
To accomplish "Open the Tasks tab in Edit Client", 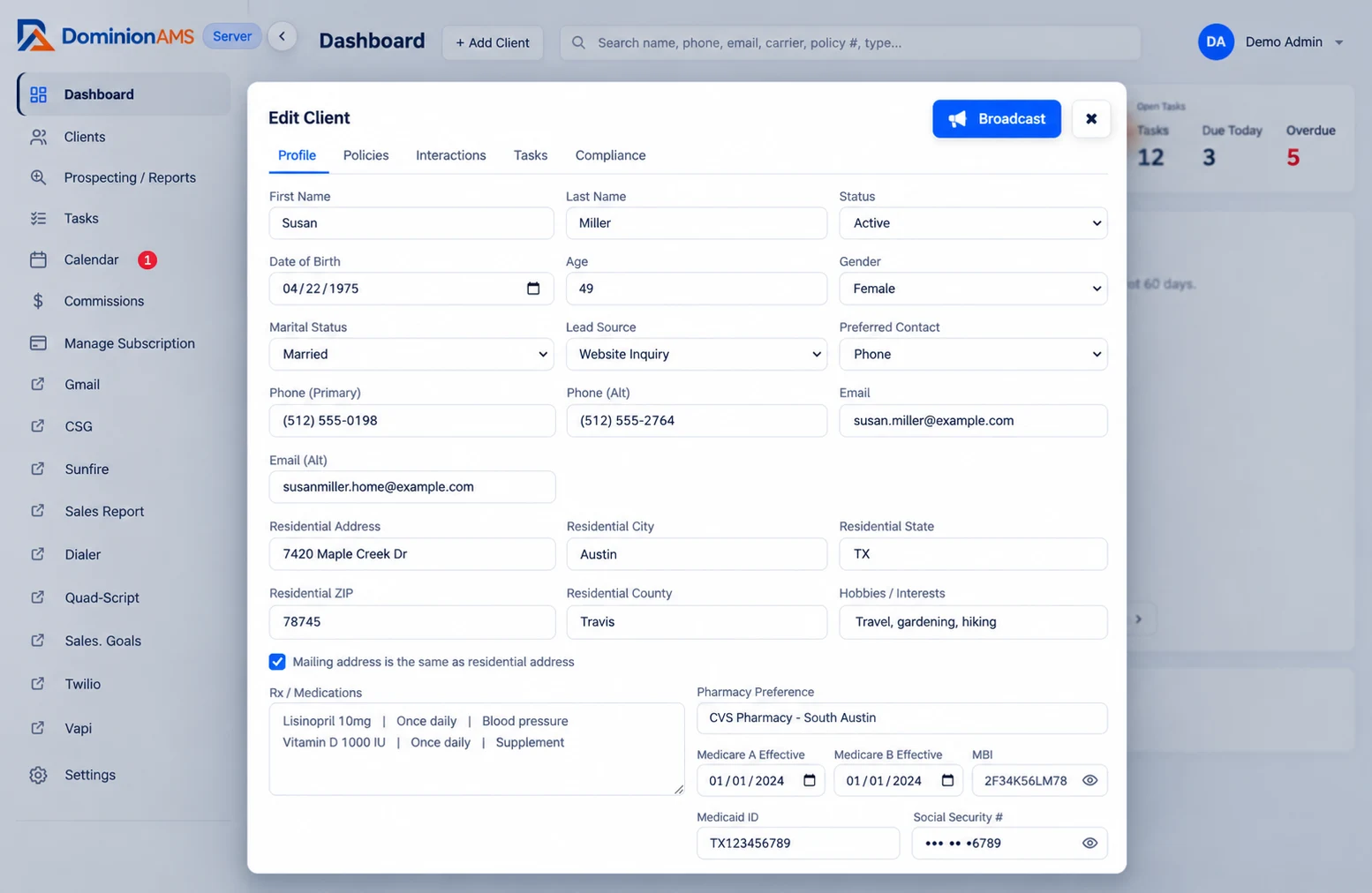I will (531, 155).
